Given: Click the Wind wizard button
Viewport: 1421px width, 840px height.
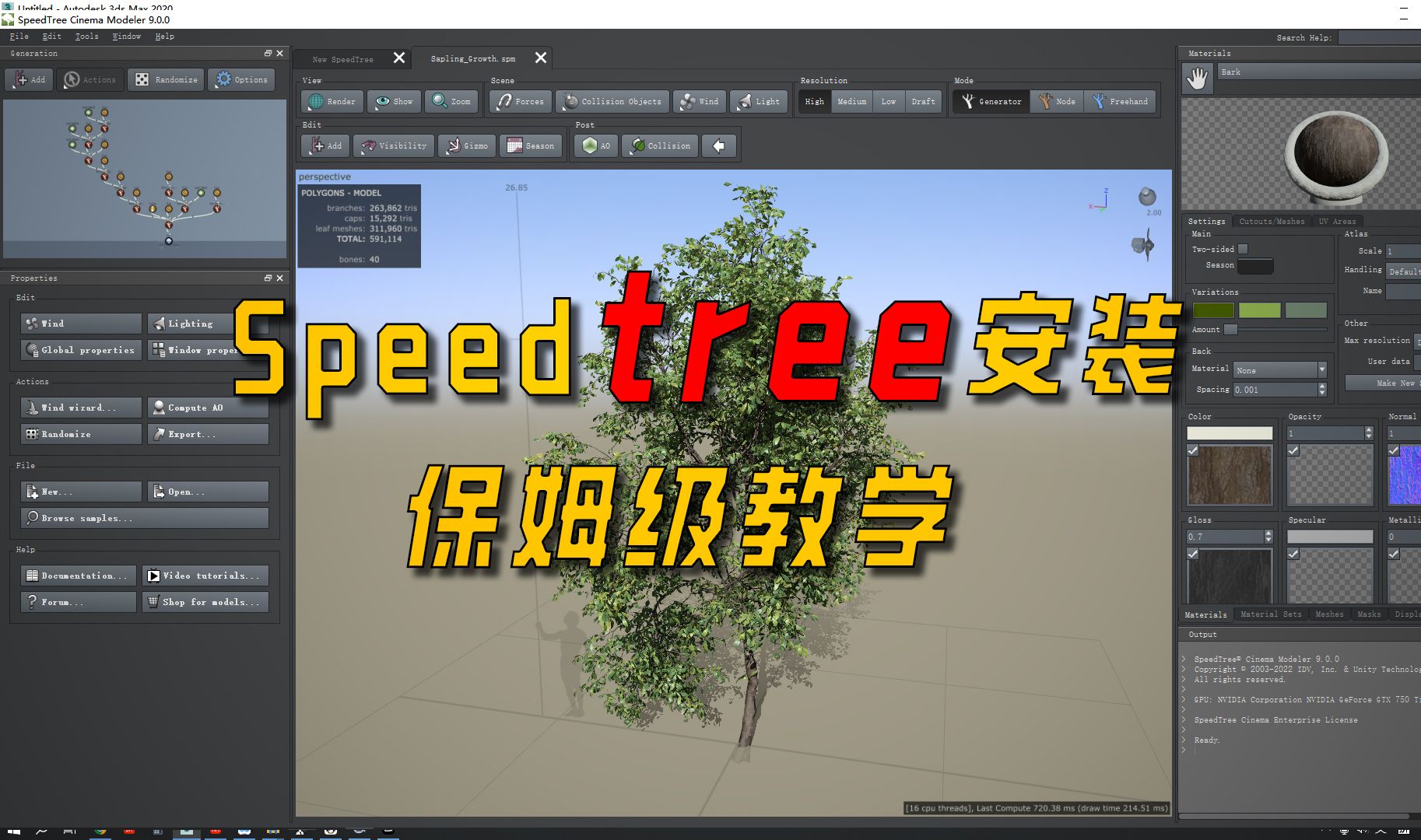Looking at the screenshot, I should pyautogui.click(x=81, y=408).
